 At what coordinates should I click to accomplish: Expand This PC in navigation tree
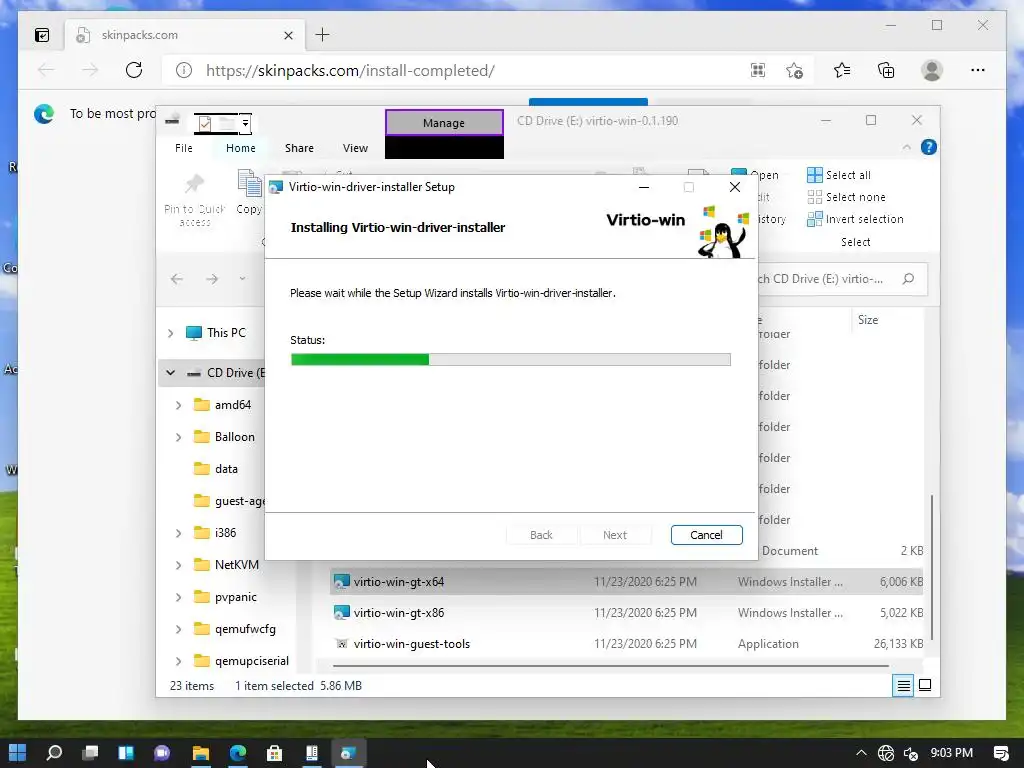coord(170,333)
